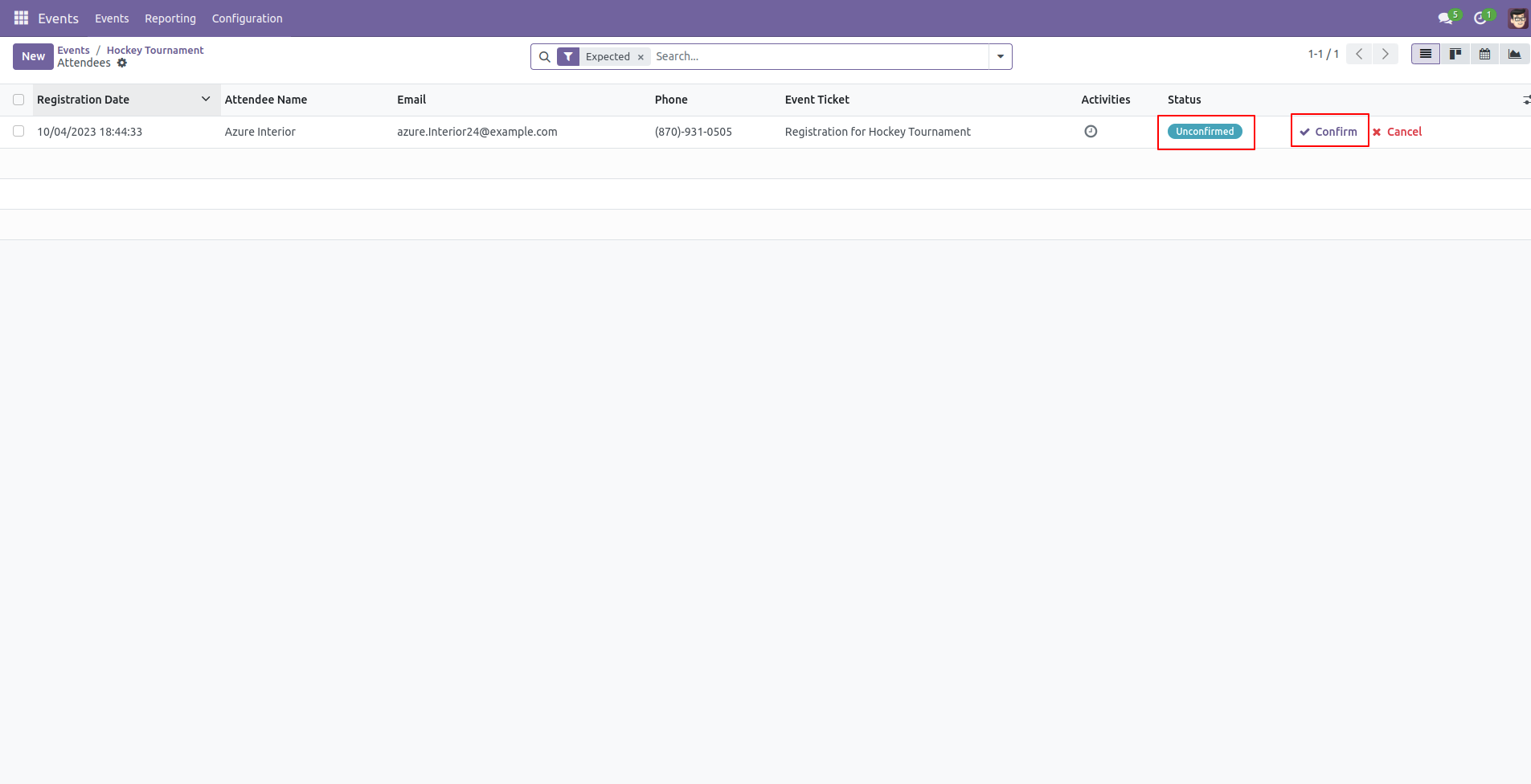Create a New attendee
The image size is (1531, 784).
click(33, 56)
